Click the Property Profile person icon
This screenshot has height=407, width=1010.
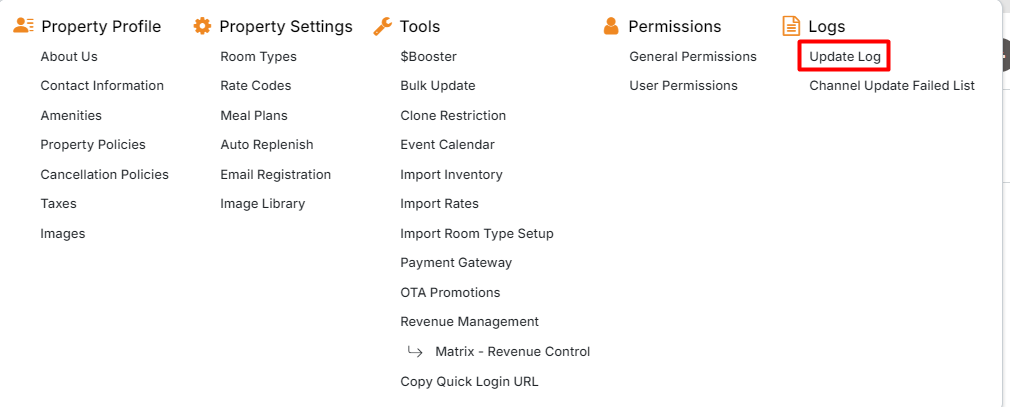pyautogui.click(x=24, y=26)
